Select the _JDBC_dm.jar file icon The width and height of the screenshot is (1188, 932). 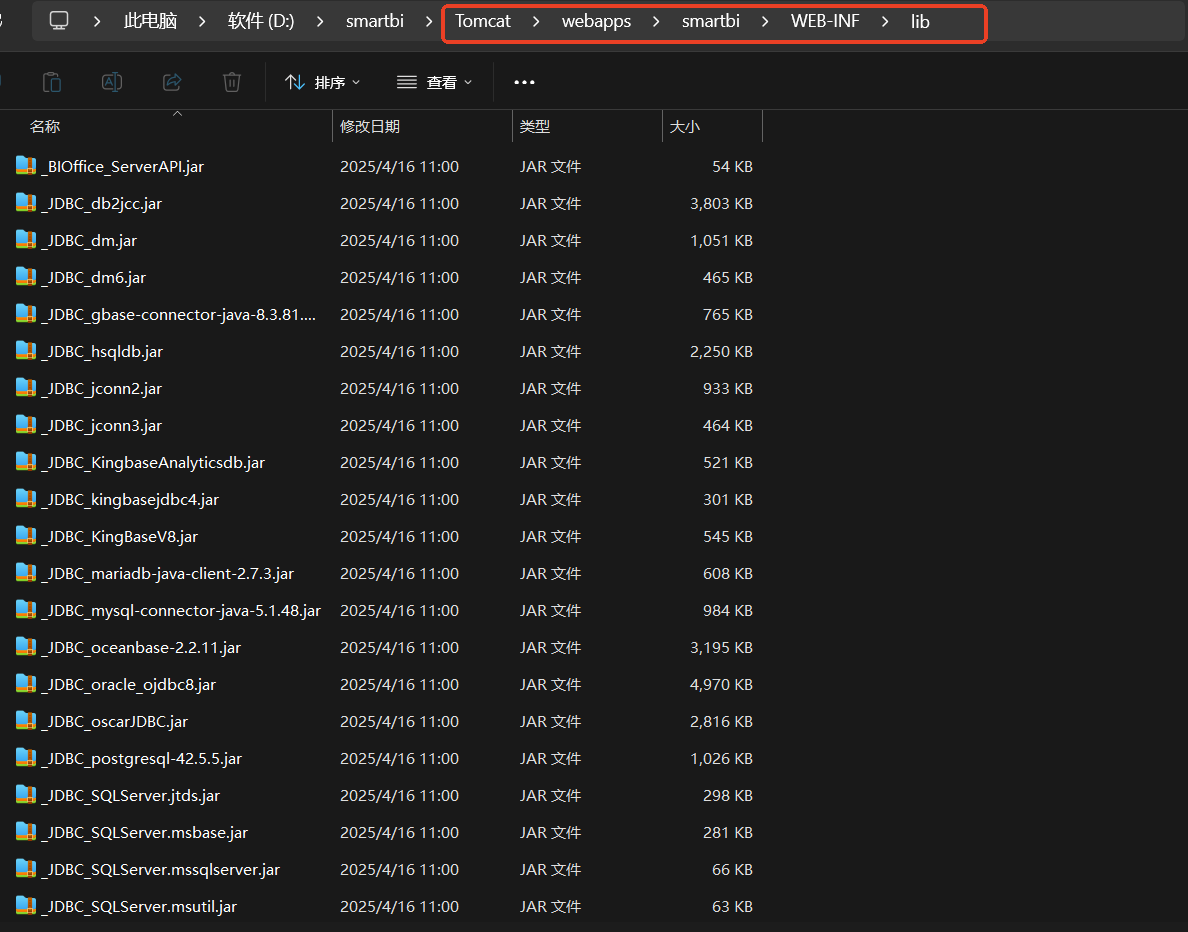pyautogui.click(x=26, y=240)
